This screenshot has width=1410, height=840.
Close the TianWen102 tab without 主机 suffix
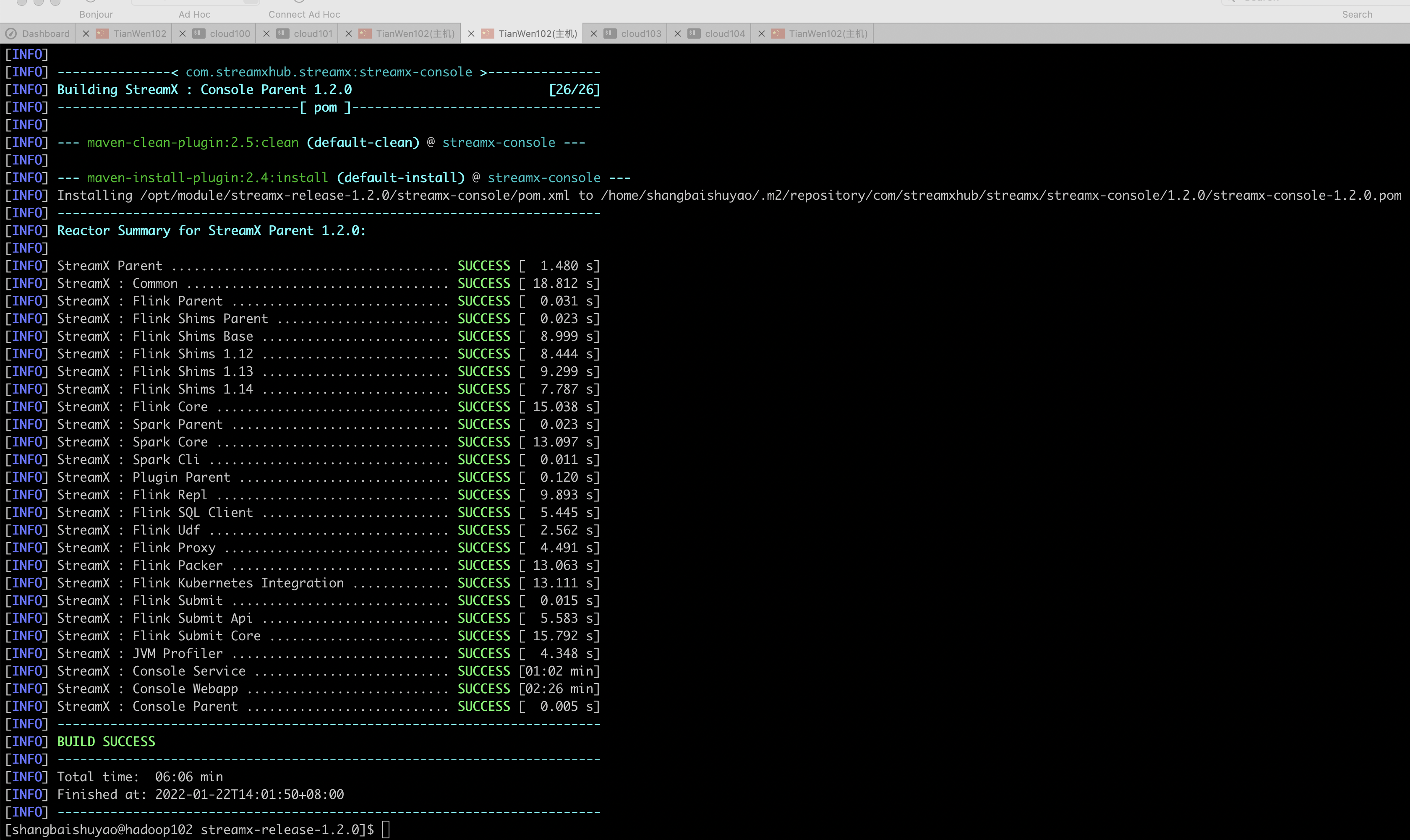(86, 34)
